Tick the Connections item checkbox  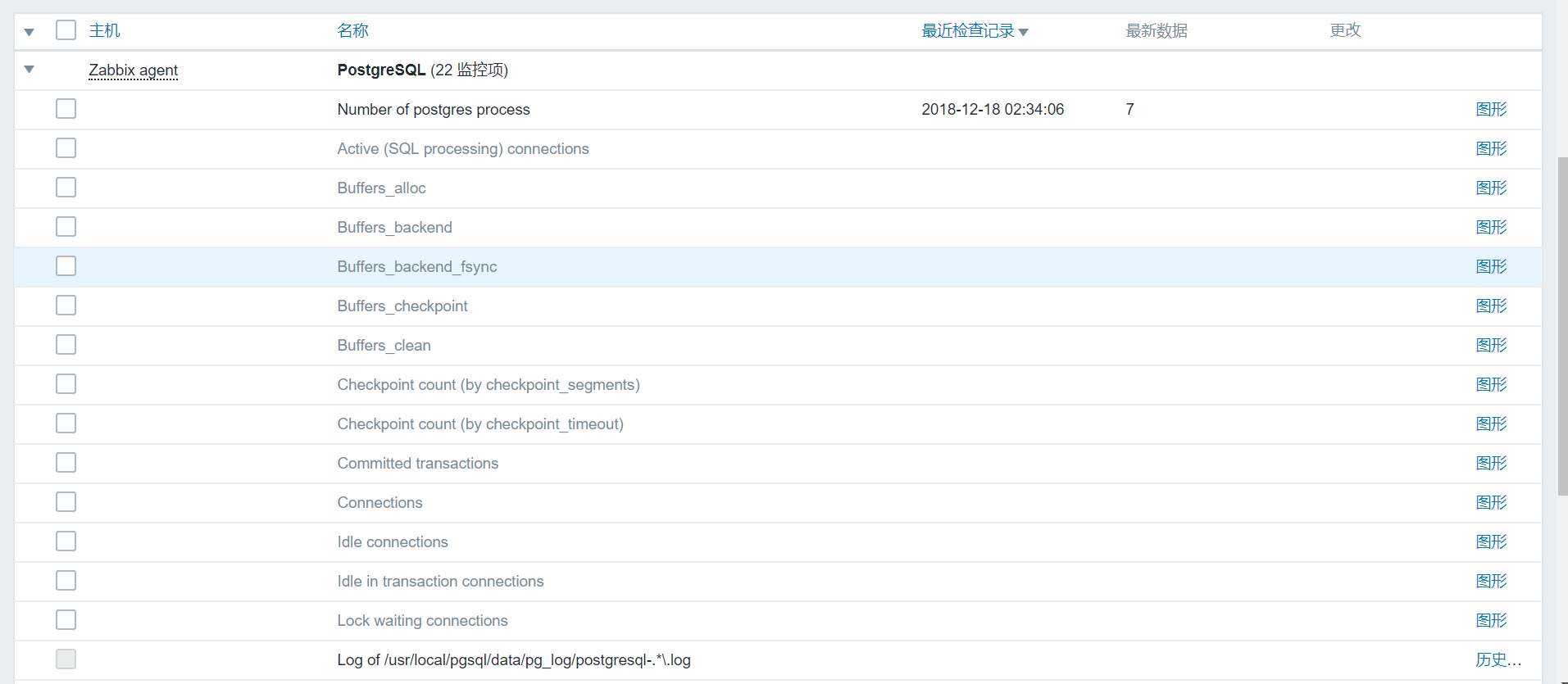[x=66, y=502]
